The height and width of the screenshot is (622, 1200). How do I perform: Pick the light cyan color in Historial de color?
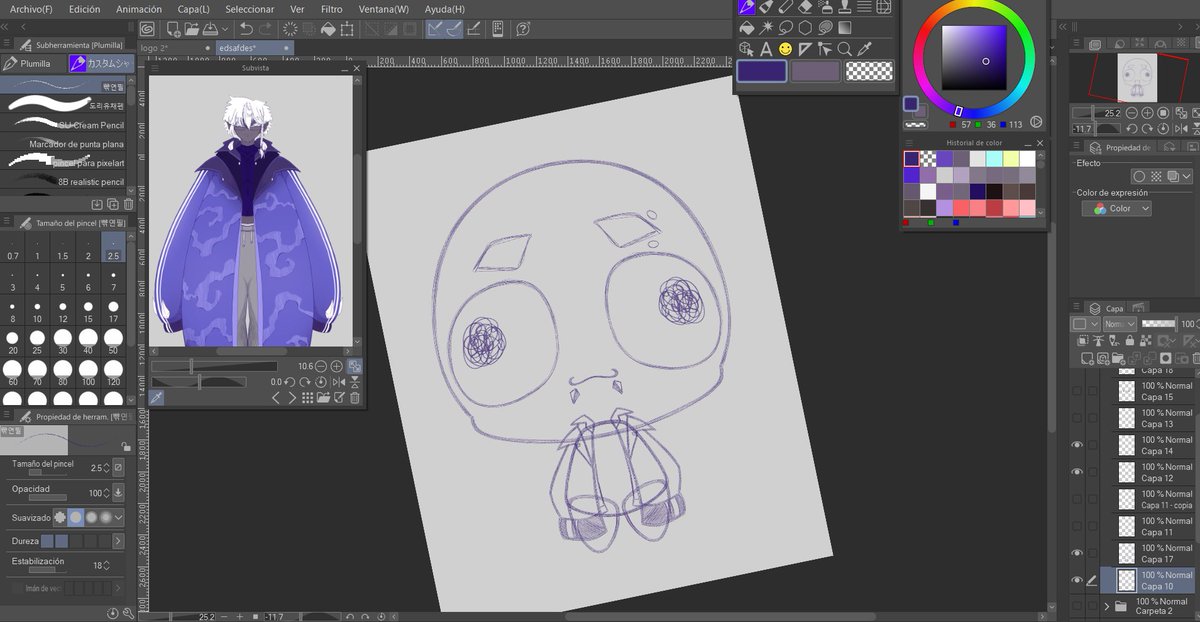(x=994, y=159)
